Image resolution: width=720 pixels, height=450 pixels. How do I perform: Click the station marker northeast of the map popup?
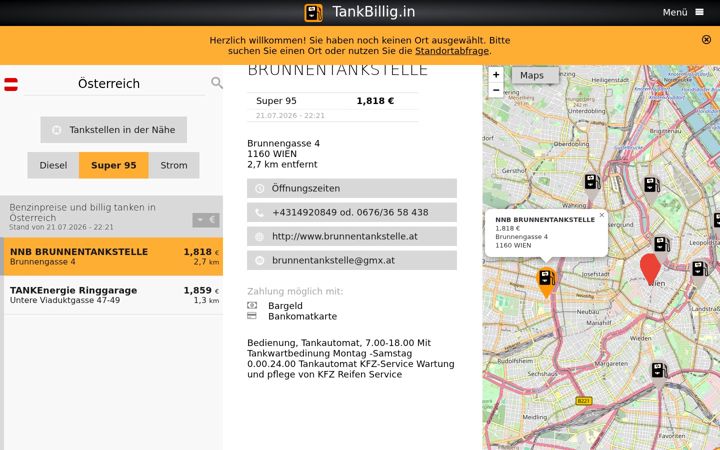(x=651, y=188)
